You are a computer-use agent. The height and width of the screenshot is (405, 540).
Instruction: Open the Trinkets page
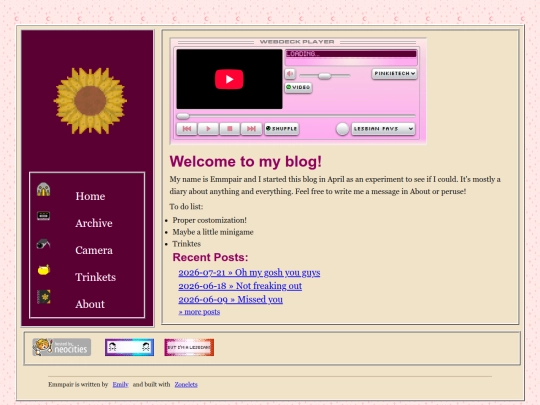coord(95,277)
